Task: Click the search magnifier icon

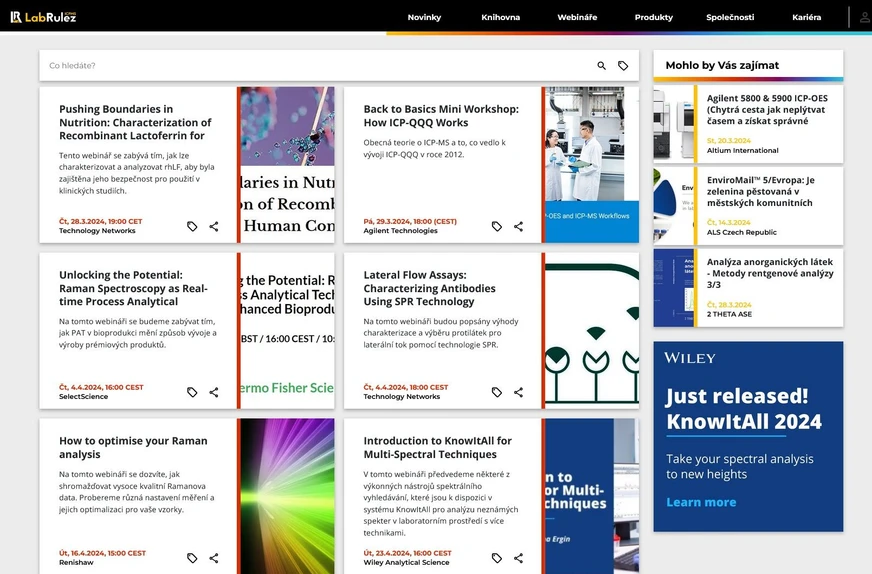Action: (x=601, y=66)
